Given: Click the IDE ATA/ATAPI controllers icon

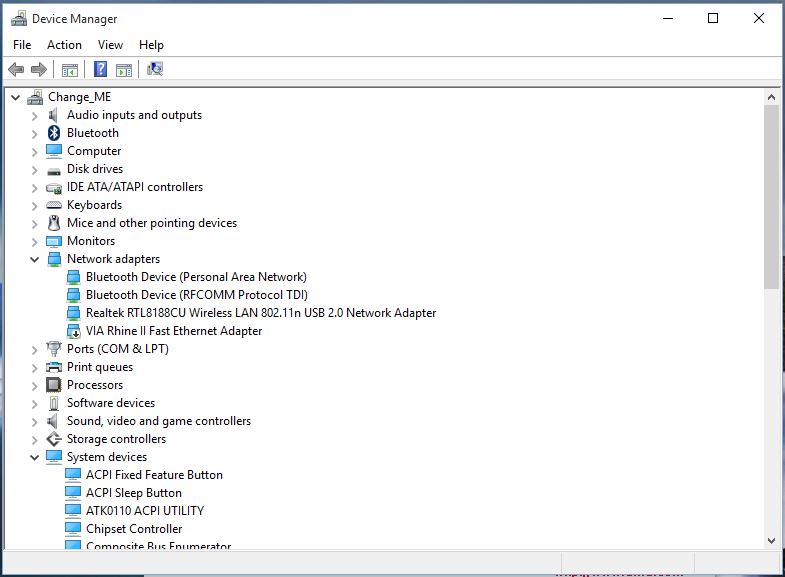Looking at the screenshot, I should click(x=54, y=188).
